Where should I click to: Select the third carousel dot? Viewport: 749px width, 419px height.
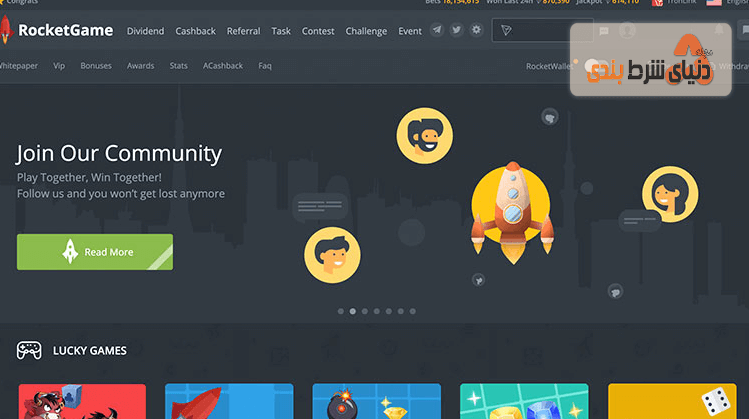[x=364, y=312]
